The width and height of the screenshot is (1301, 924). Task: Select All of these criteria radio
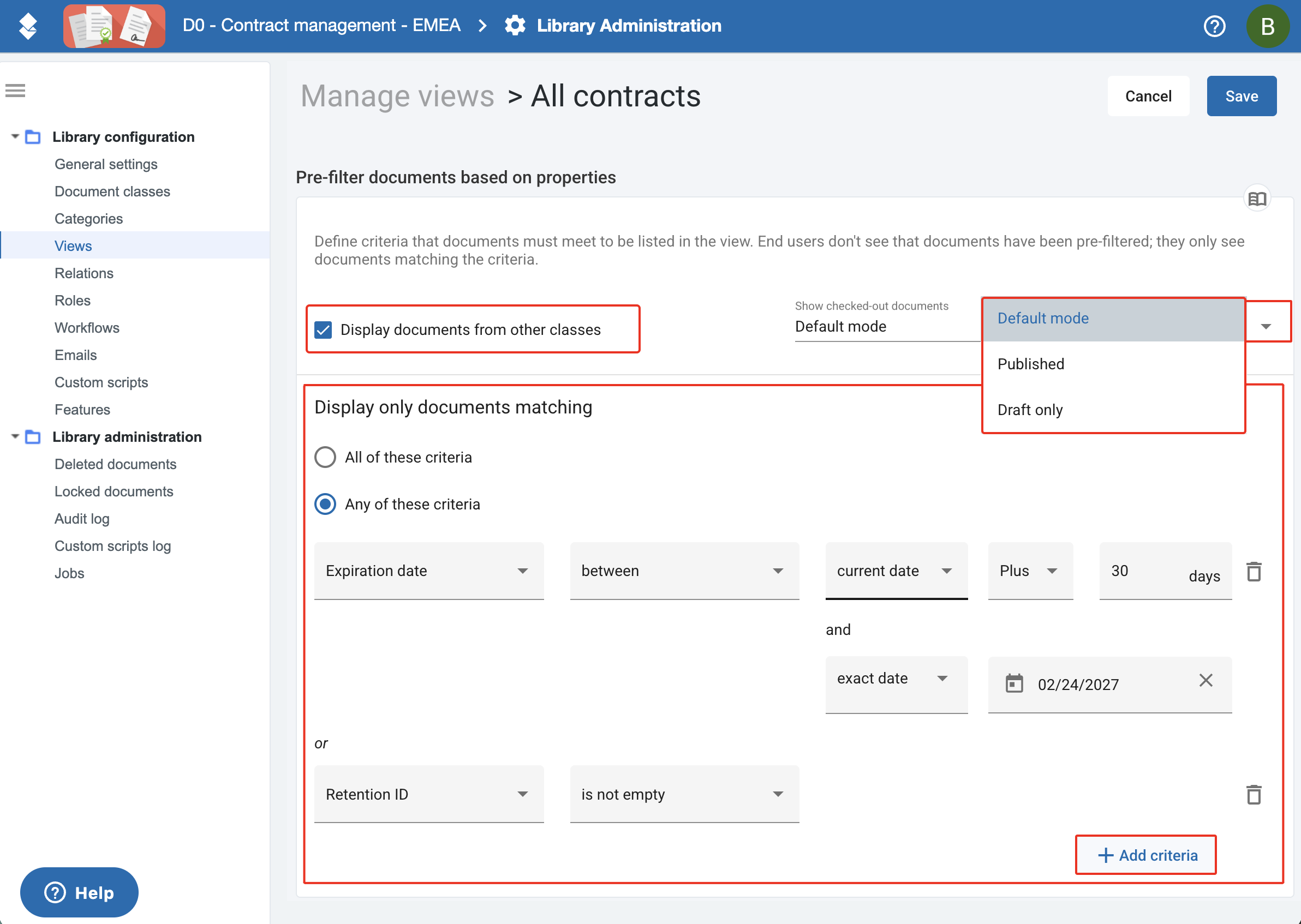(x=326, y=457)
